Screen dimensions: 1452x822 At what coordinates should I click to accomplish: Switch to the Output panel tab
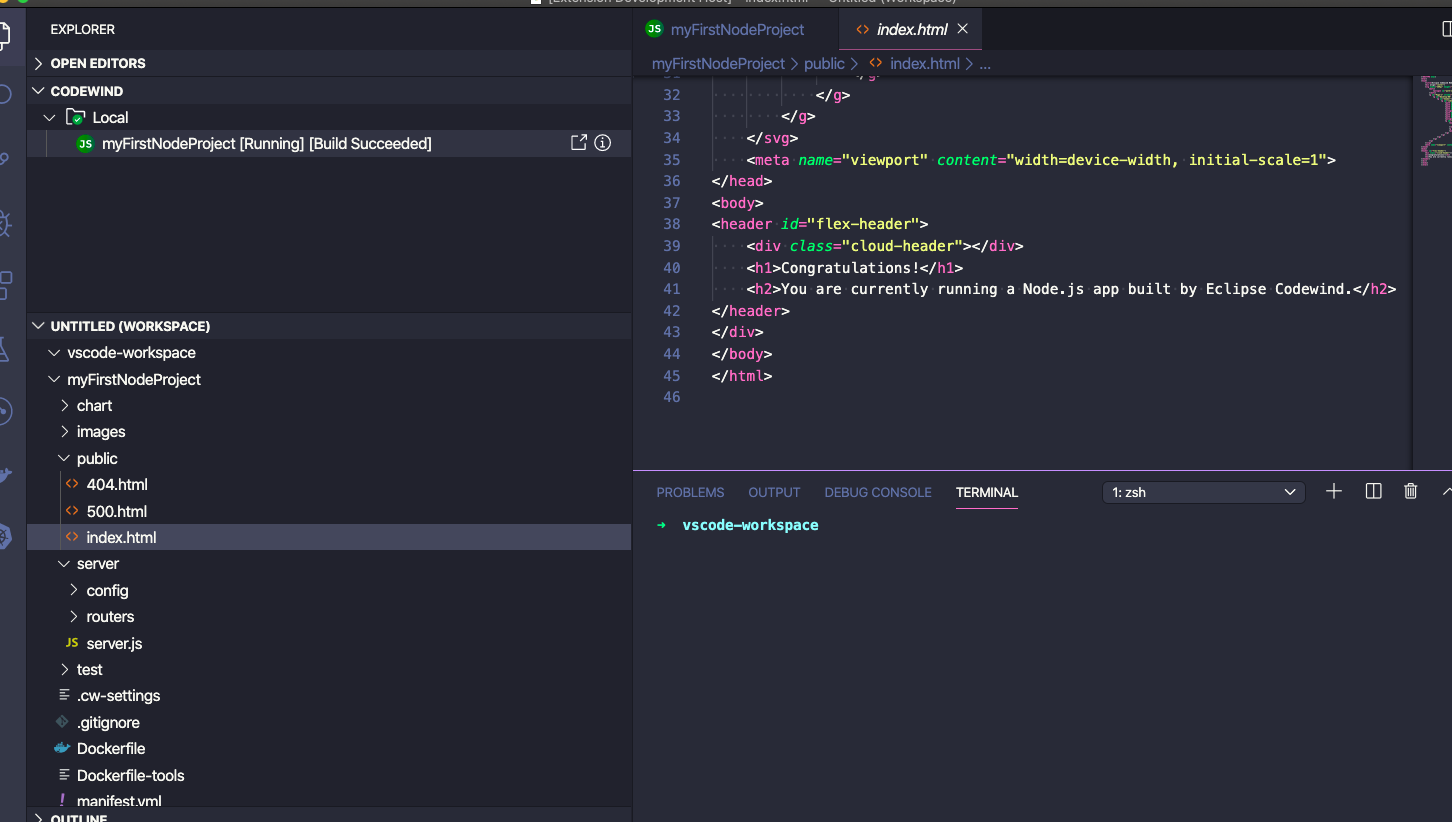point(774,492)
